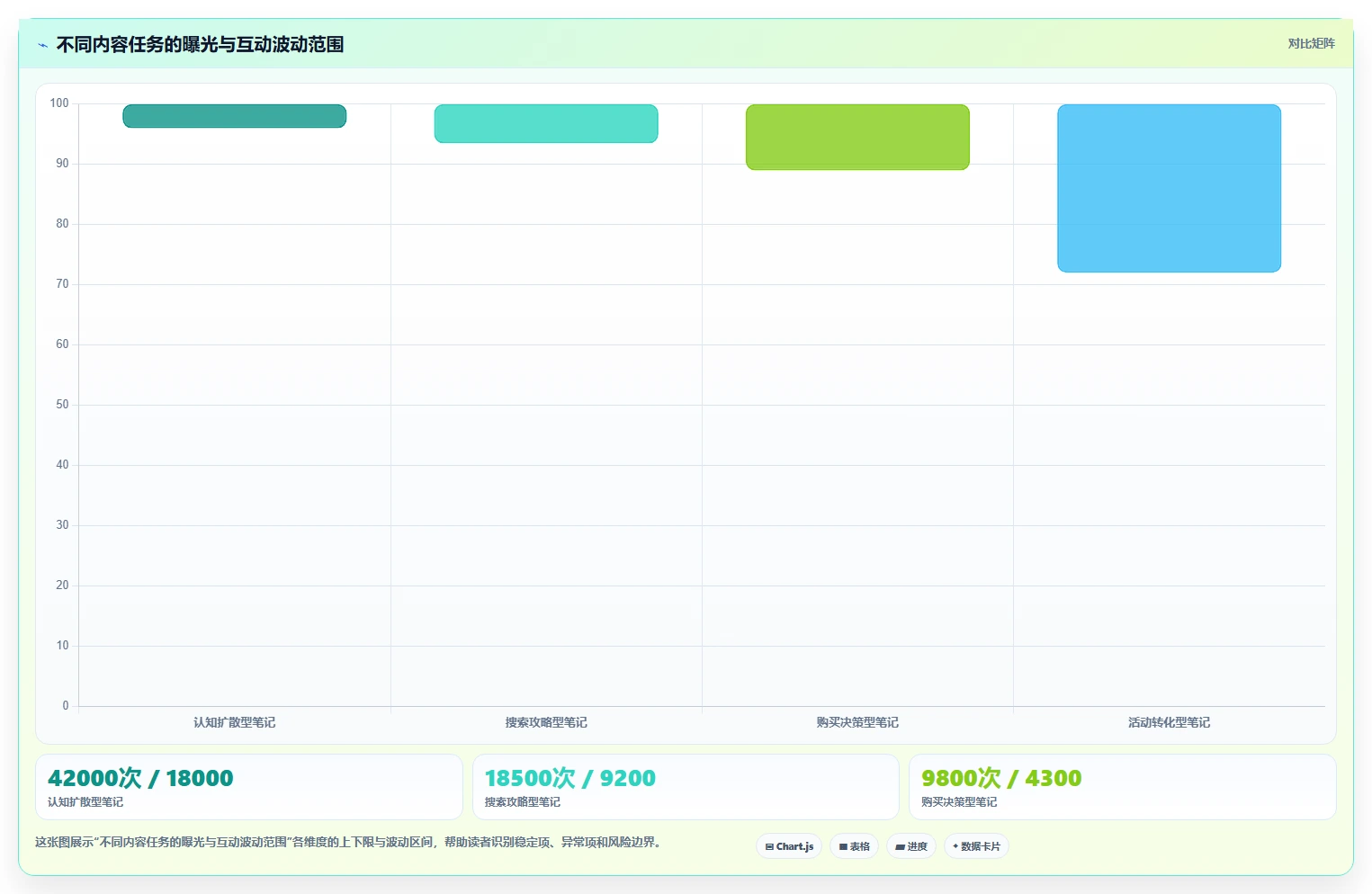Image resolution: width=1372 pixels, height=894 pixels.
Task: Click the x-axis label 认知扩散型笔记
Action: coord(235,722)
